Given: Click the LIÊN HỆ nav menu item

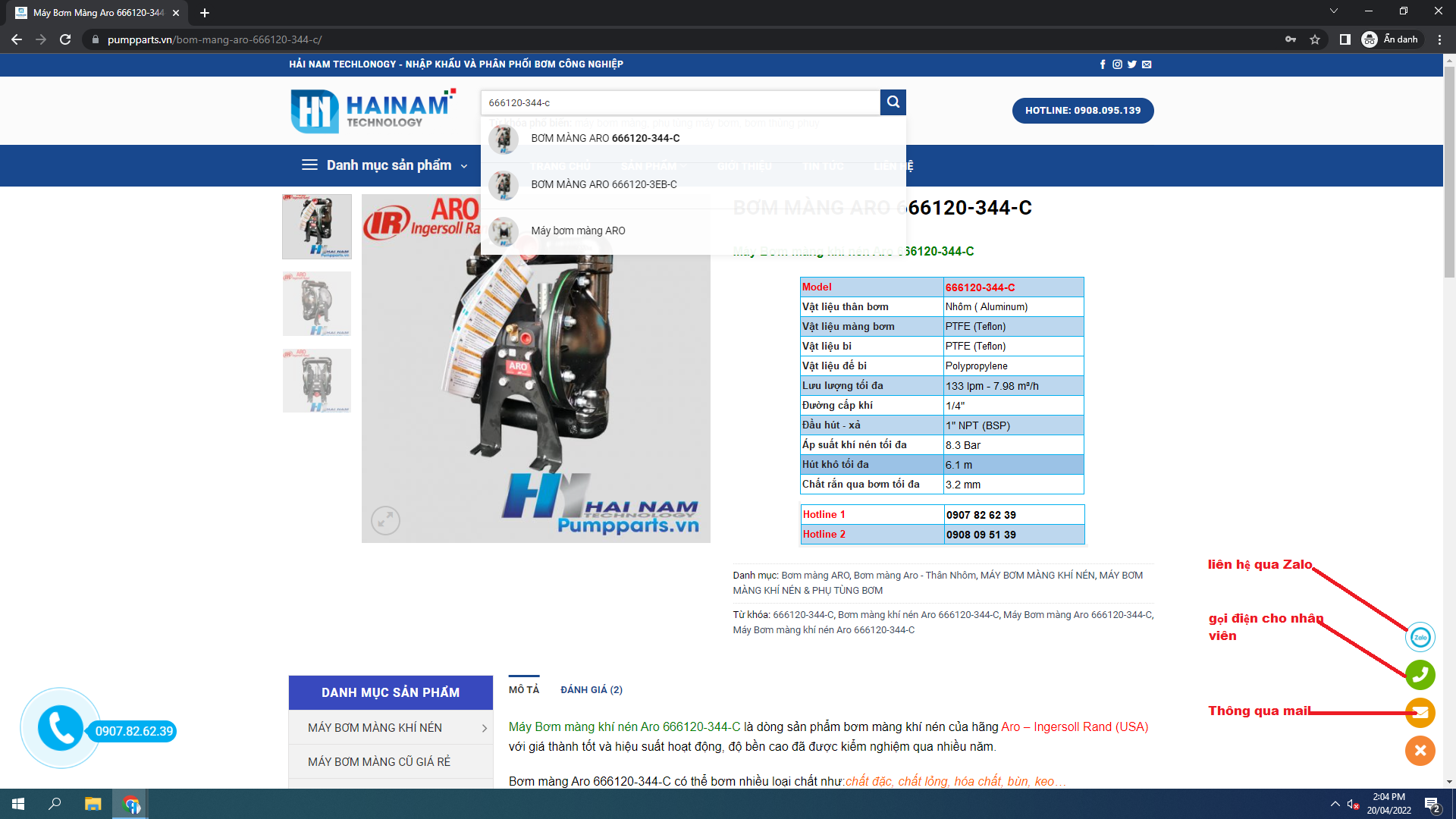Looking at the screenshot, I should (893, 166).
